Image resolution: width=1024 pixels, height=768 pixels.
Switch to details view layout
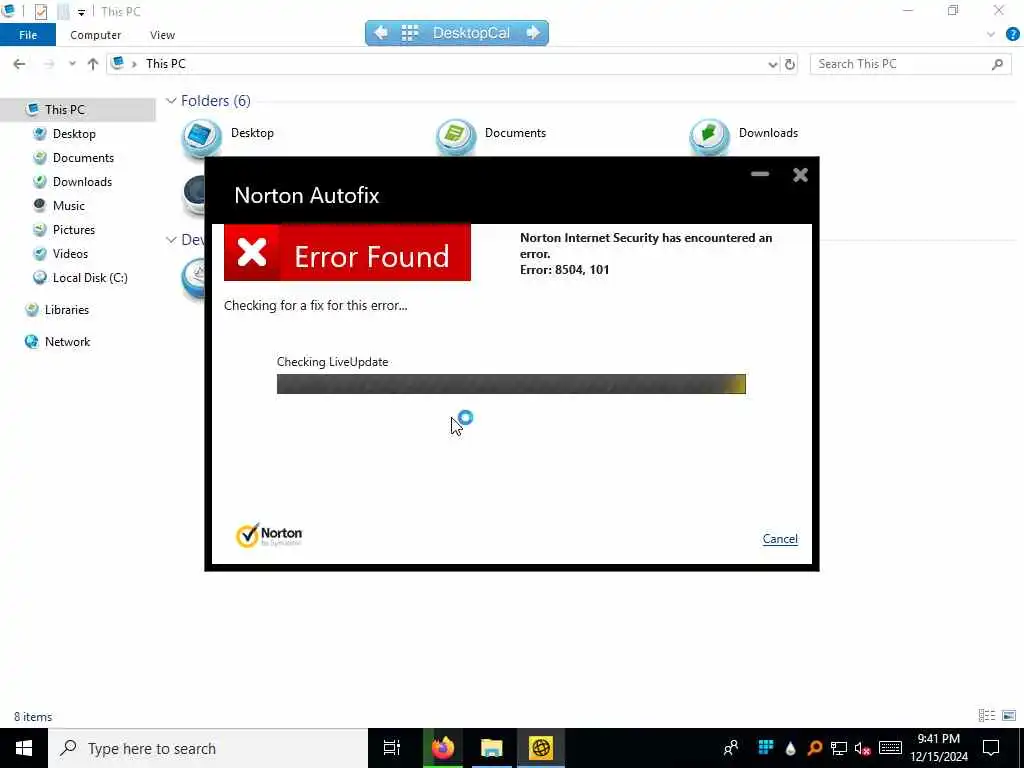click(x=987, y=716)
